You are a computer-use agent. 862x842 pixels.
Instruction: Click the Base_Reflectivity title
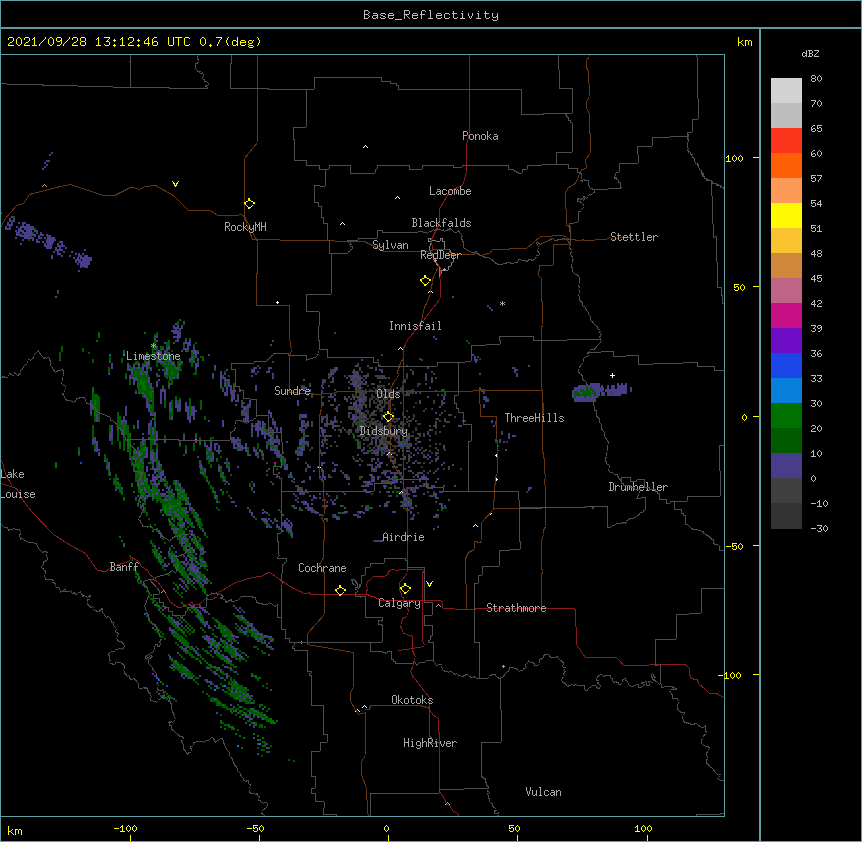click(431, 15)
